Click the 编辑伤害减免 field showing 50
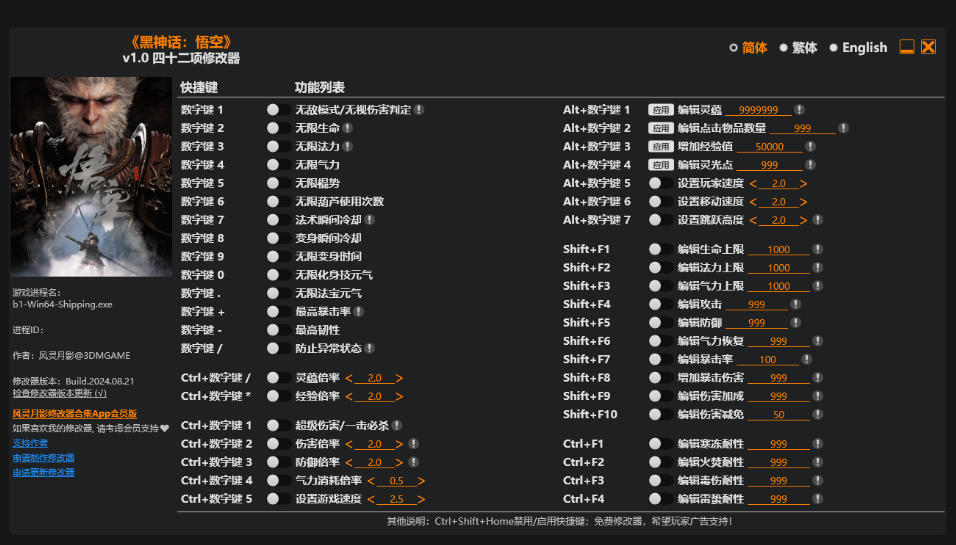956x545 pixels. (x=779, y=415)
